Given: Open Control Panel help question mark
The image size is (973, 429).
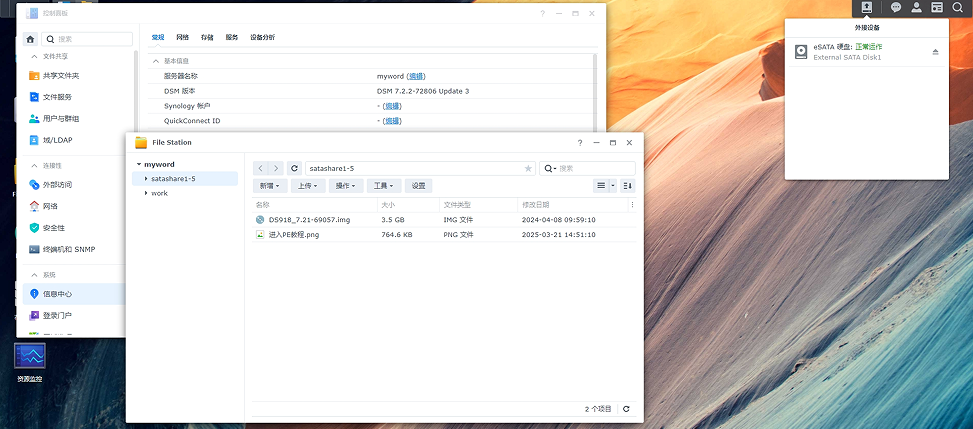Looking at the screenshot, I should point(542,13).
